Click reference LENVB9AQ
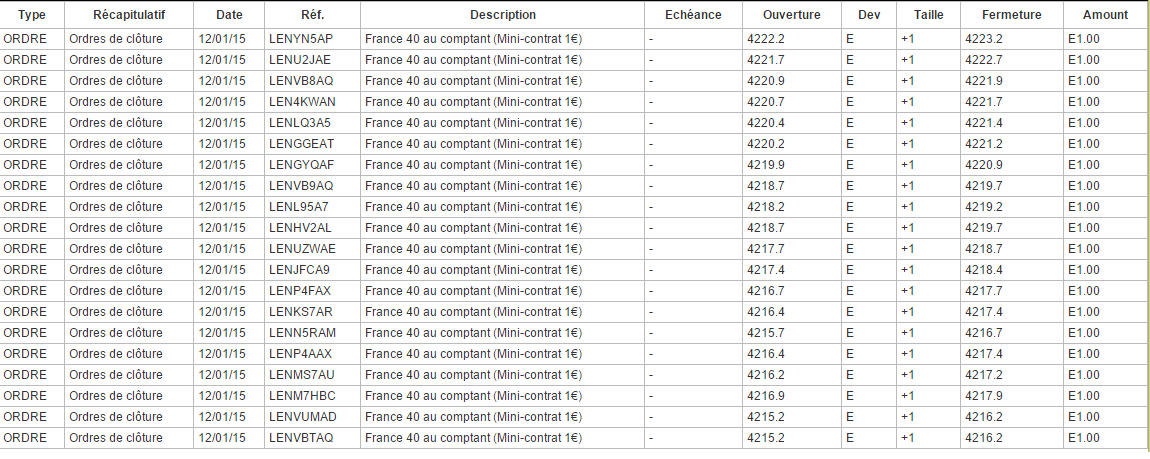The height and width of the screenshot is (459, 1150). pos(301,186)
